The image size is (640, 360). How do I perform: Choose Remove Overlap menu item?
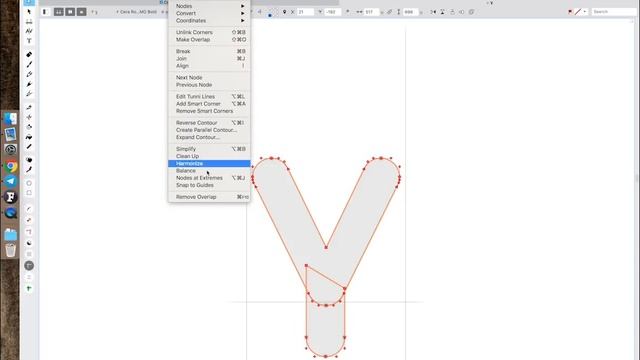pyautogui.click(x=209, y=197)
